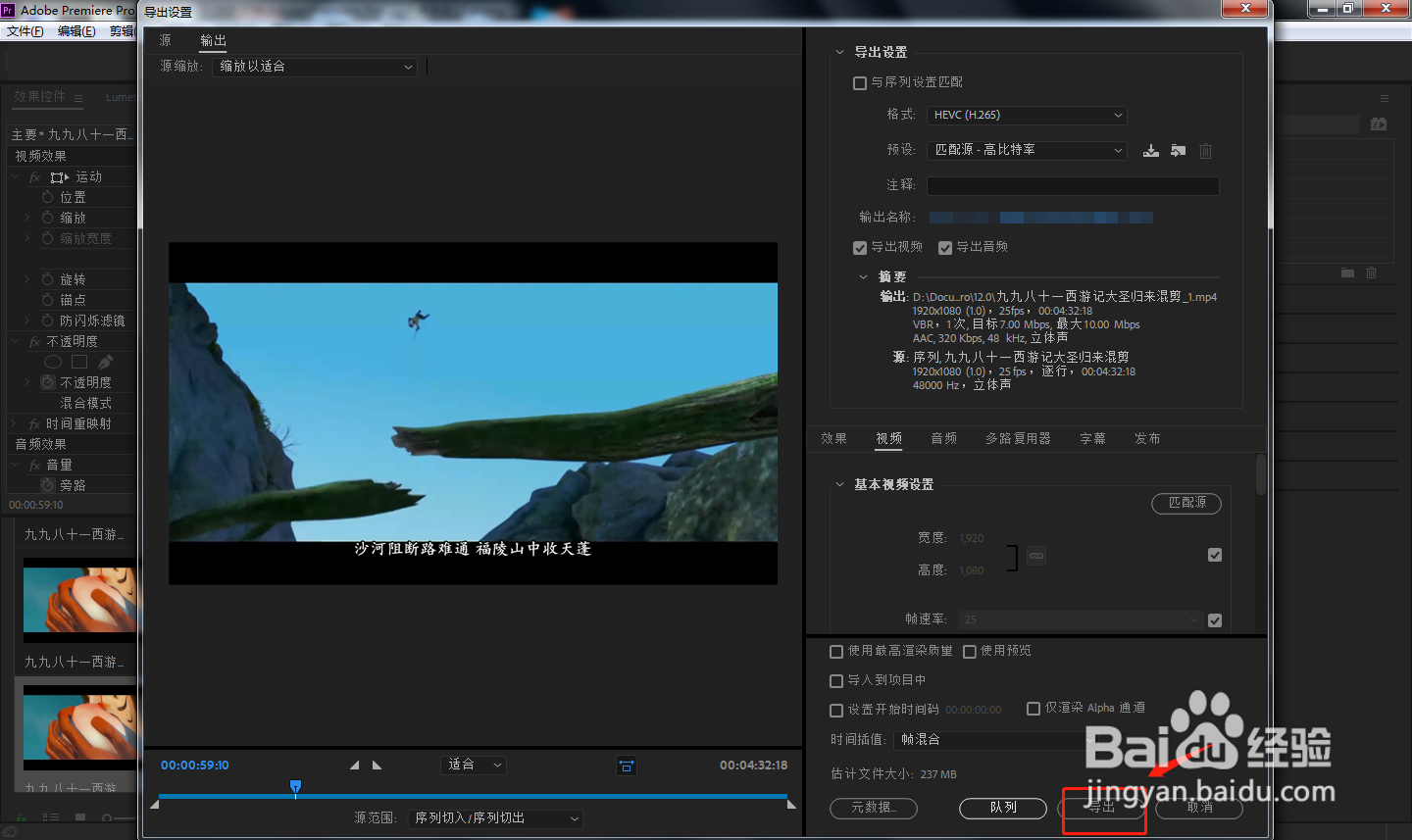Enable 设置开始时间码 checkbox
The image size is (1412, 840).
click(x=836, y=711)
